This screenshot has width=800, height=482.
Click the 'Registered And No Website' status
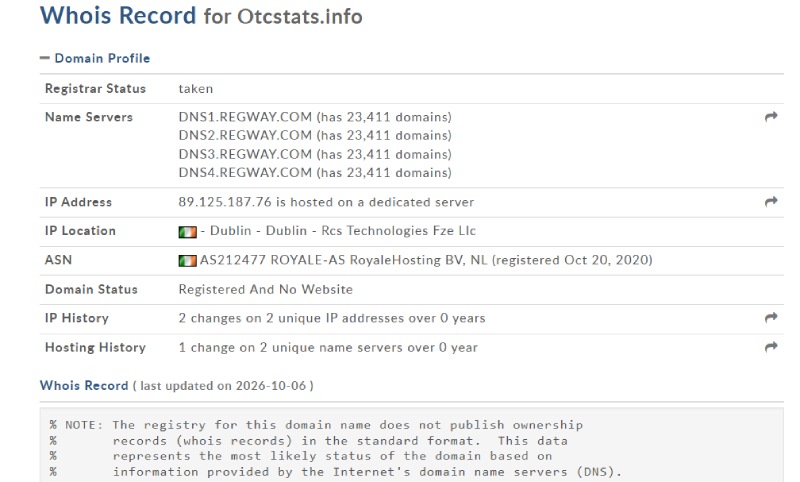pos(265,289)
